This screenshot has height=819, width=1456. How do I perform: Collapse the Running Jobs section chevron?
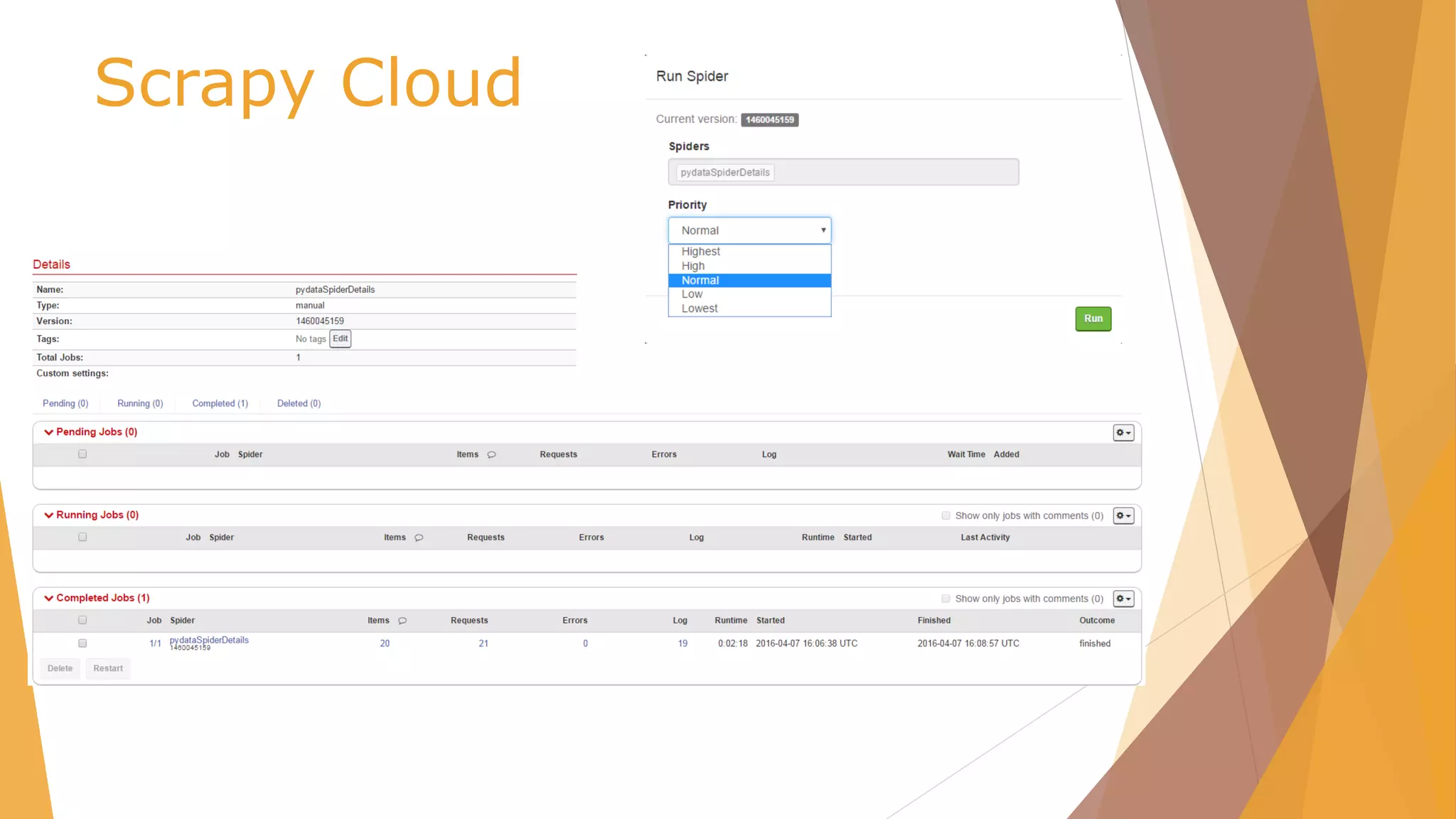(48, 515)
